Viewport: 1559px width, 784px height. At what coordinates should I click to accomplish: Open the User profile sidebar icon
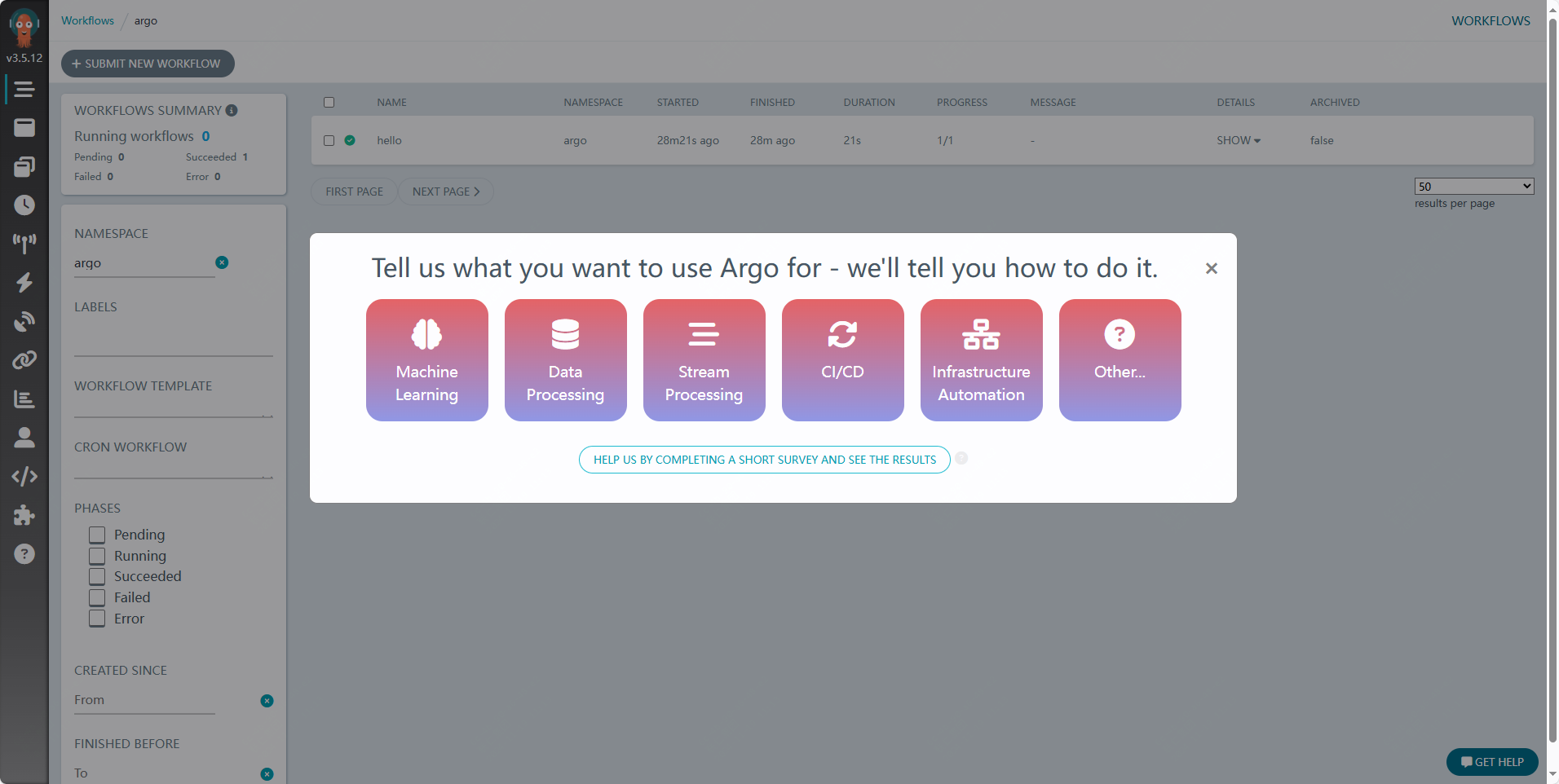[24, 438]
